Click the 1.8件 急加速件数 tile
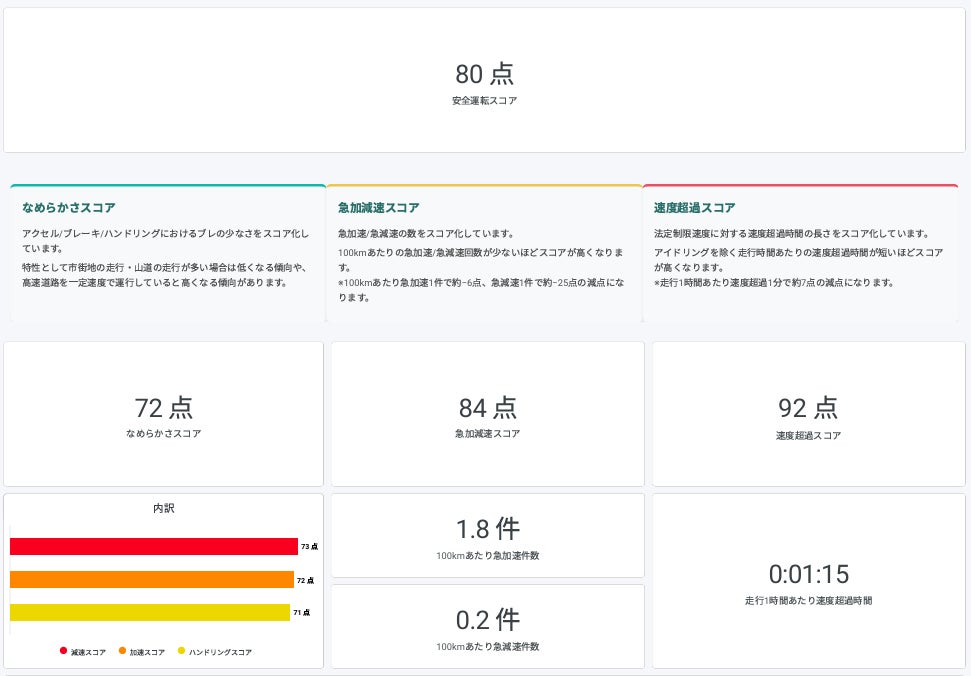The width and height of the screenshot is (971, 676). [x=487, y=535]
